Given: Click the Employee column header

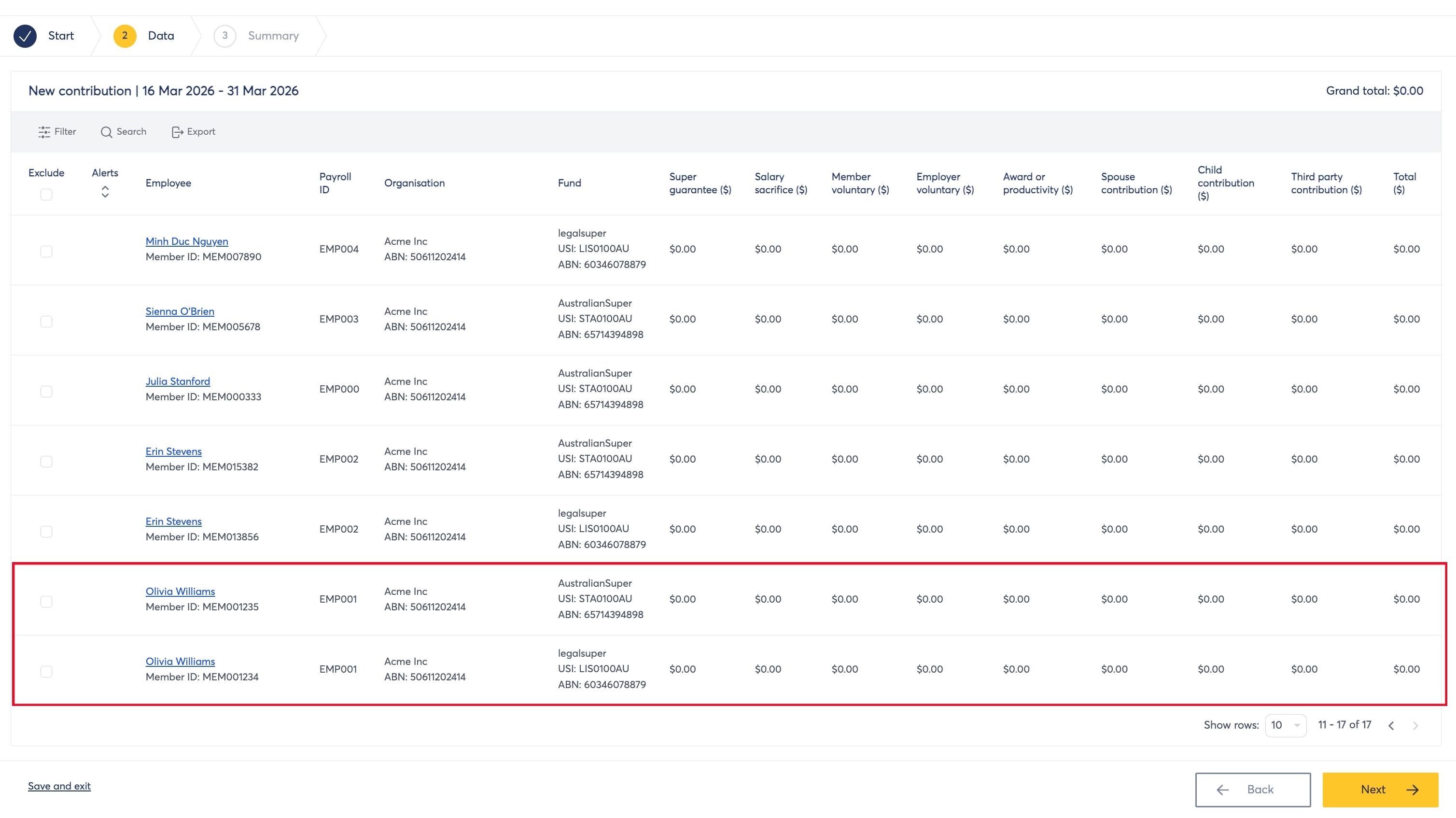Looking at the screenshot, I should (x=168, y=183).
